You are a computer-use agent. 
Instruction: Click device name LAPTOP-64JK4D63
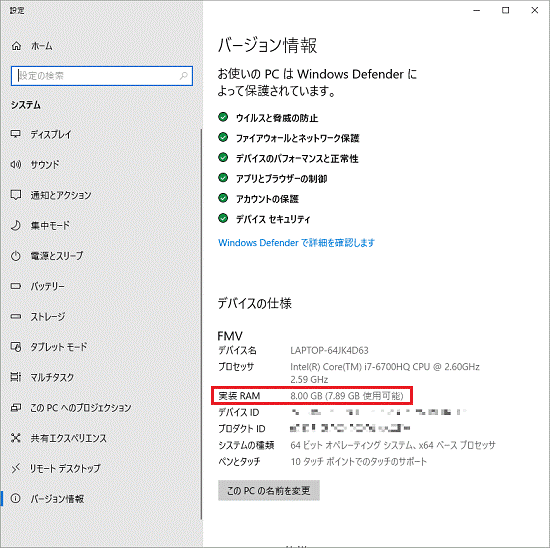(329, 350)
